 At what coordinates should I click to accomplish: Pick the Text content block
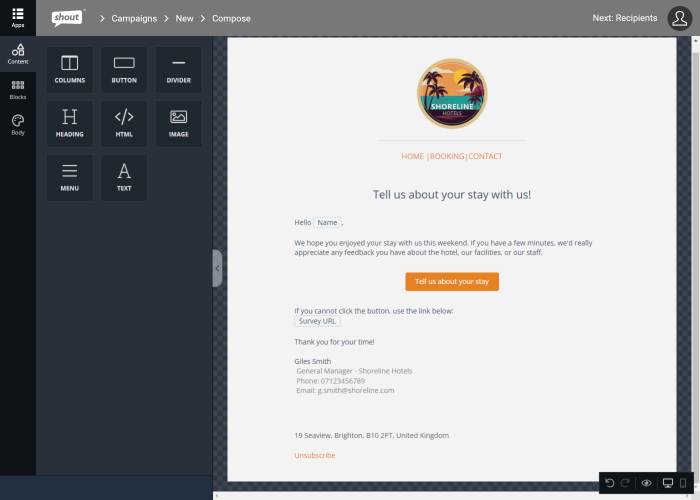pyautogui.click(x=124, y=177)
